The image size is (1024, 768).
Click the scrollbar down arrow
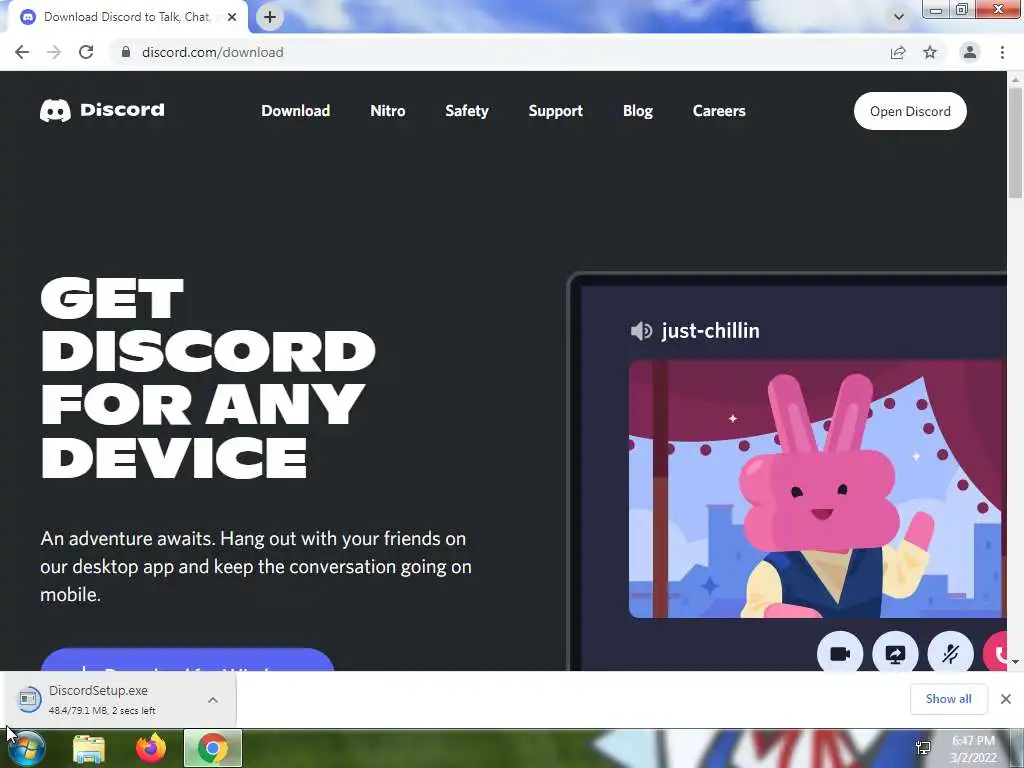tap(1015, 662)
